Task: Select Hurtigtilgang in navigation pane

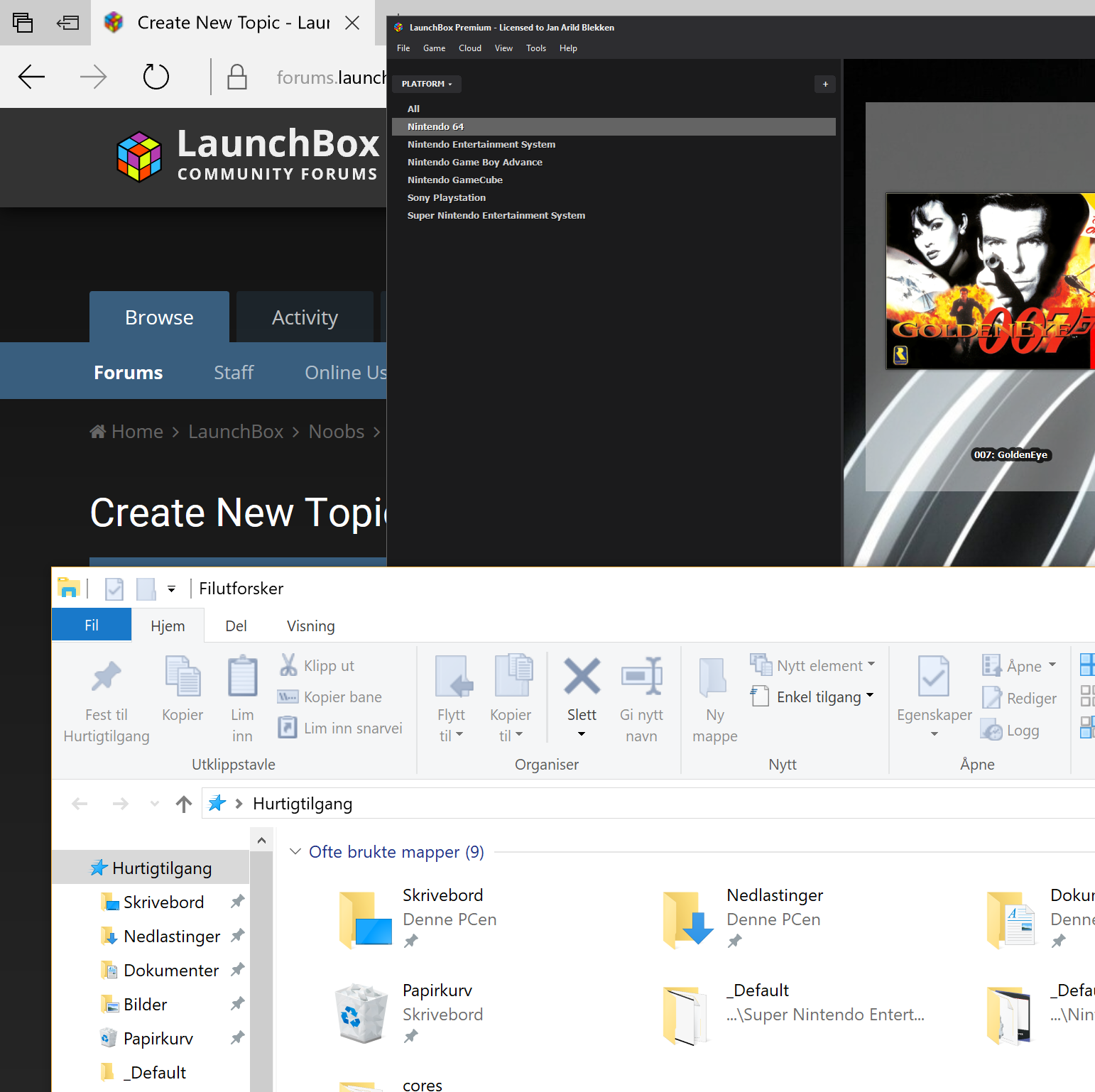Action: point(151,868)
